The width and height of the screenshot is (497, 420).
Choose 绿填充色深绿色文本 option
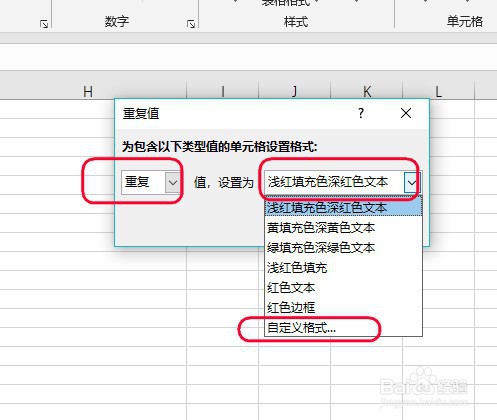343,248
